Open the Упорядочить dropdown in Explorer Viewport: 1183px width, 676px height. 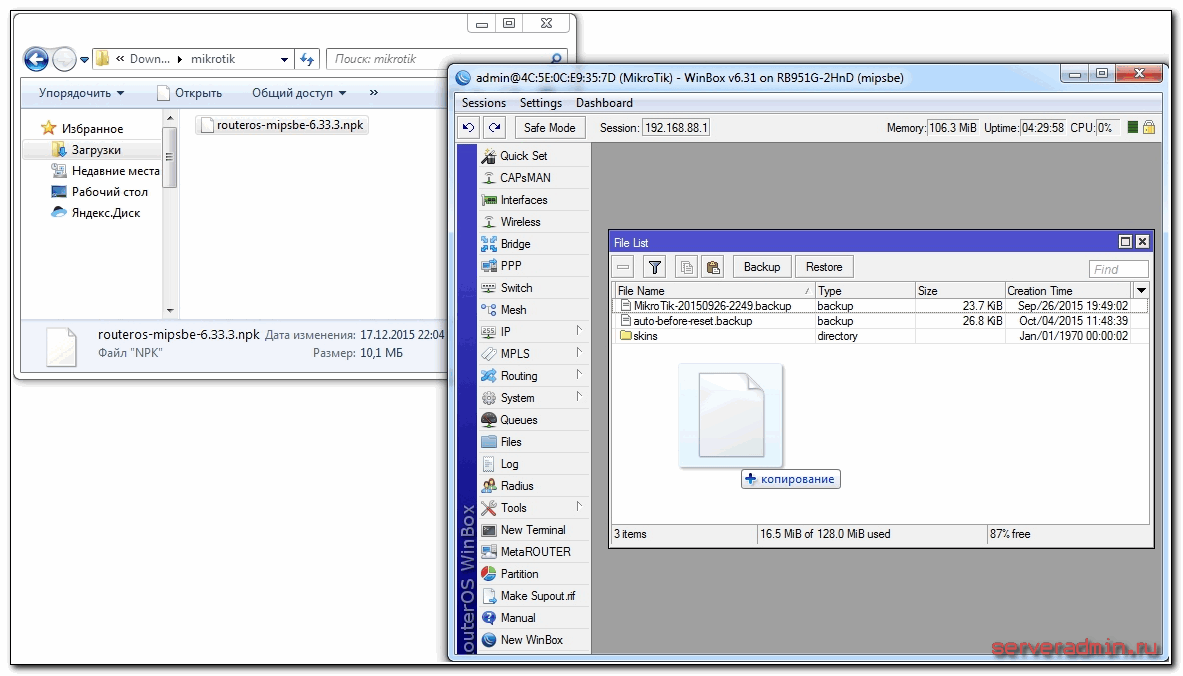[x=81, y=93]
